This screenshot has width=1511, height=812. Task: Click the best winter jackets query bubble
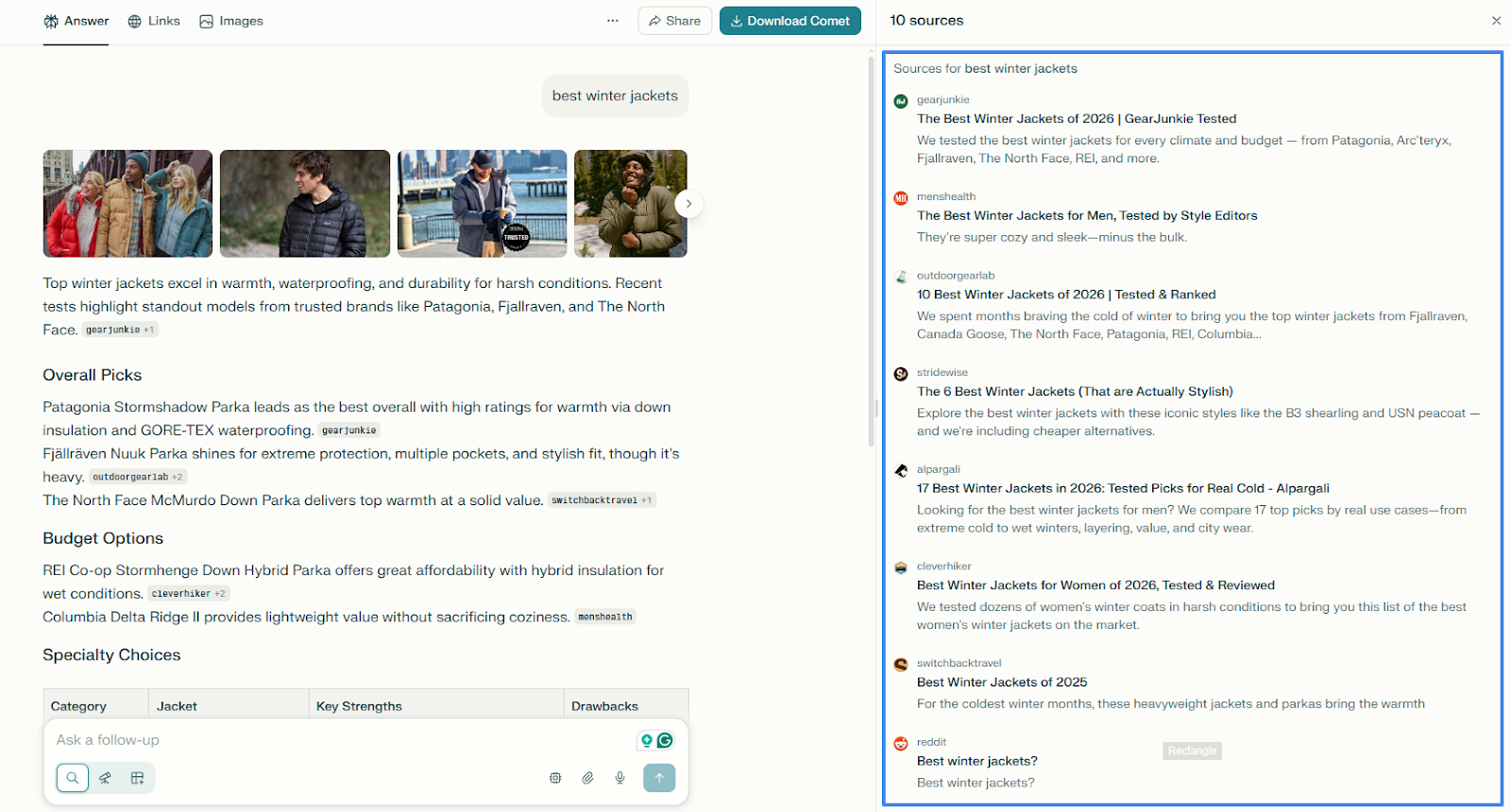coord(615,96)
